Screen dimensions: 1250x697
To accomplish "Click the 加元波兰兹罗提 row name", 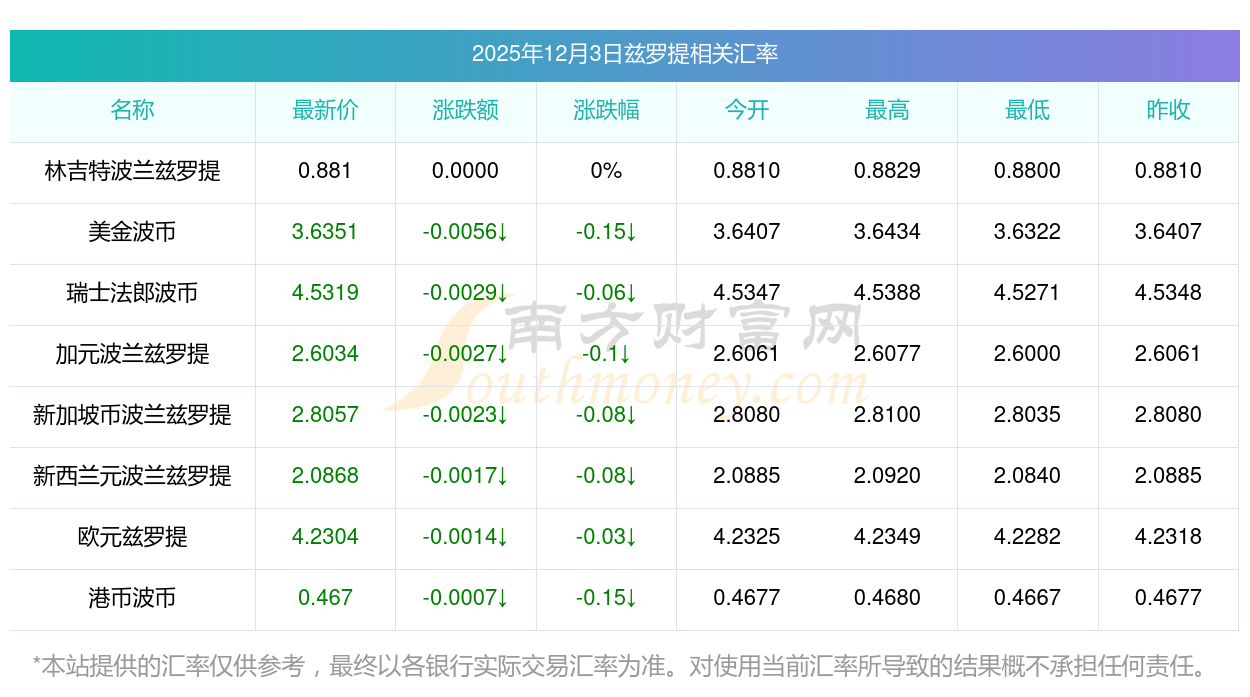I will point(132,354).
